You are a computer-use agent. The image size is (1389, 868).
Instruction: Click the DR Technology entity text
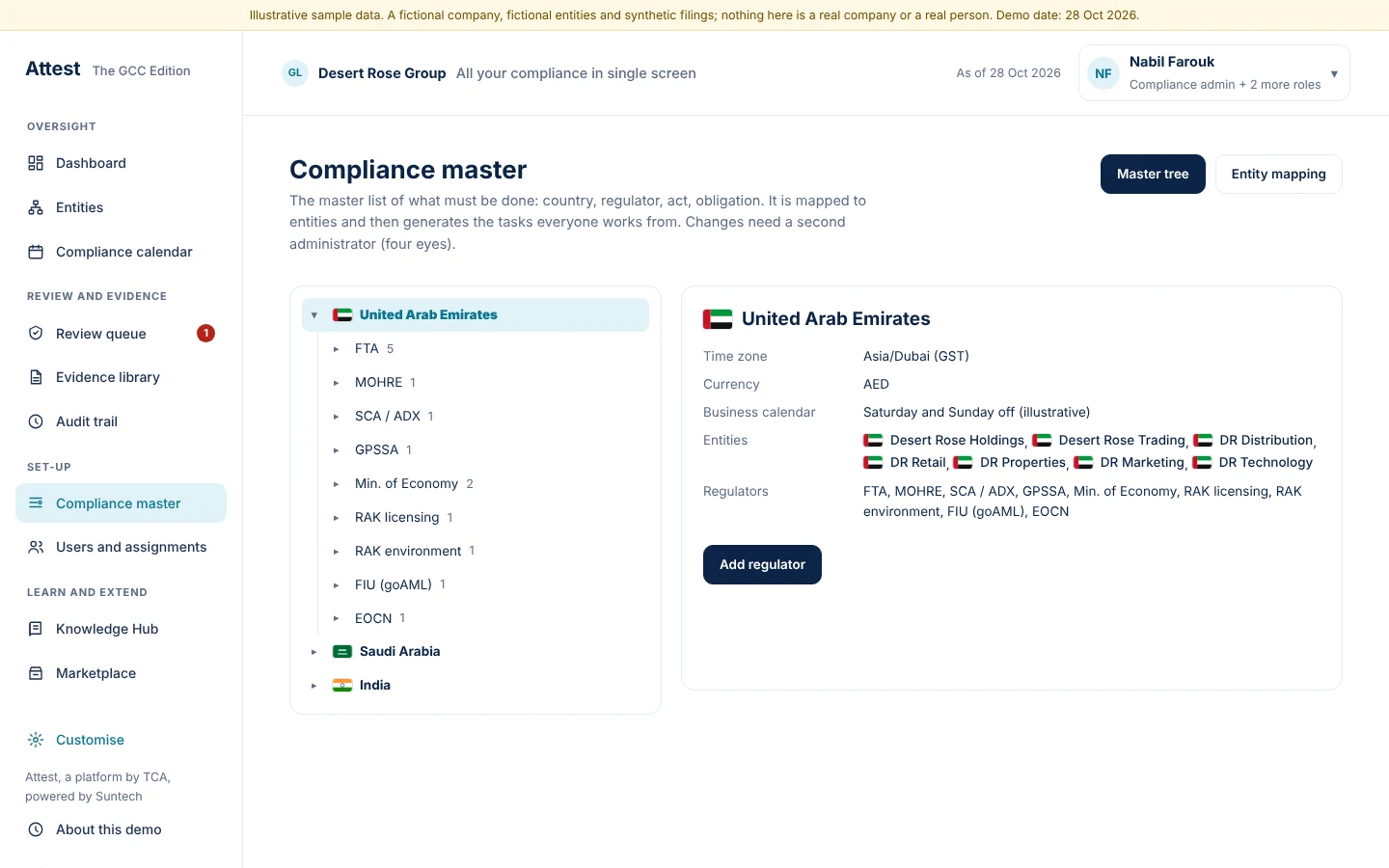(x=1266, y=462)
